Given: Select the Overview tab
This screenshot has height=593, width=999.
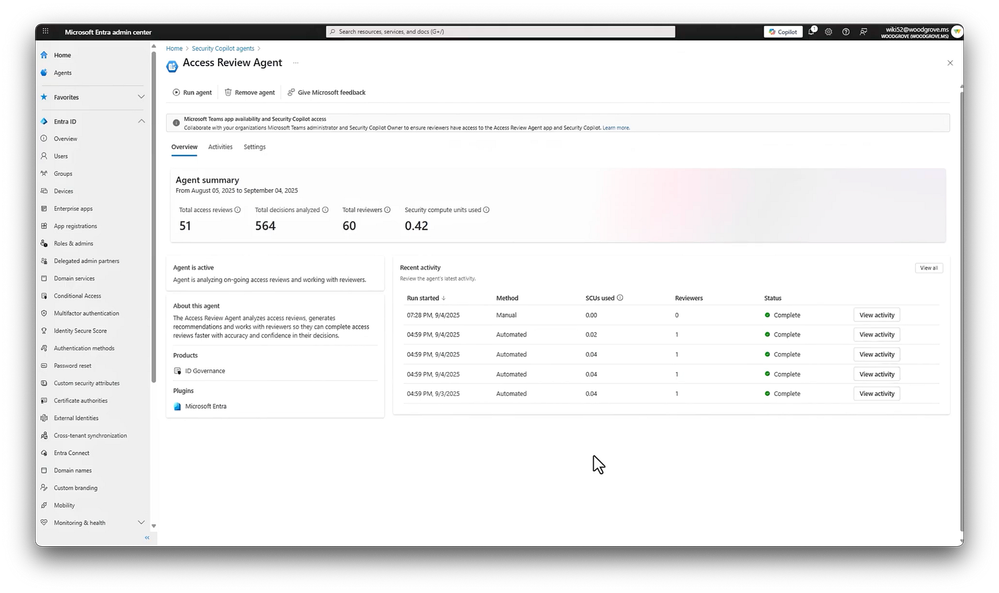Looking at the screenshot, I should [184, 147].
